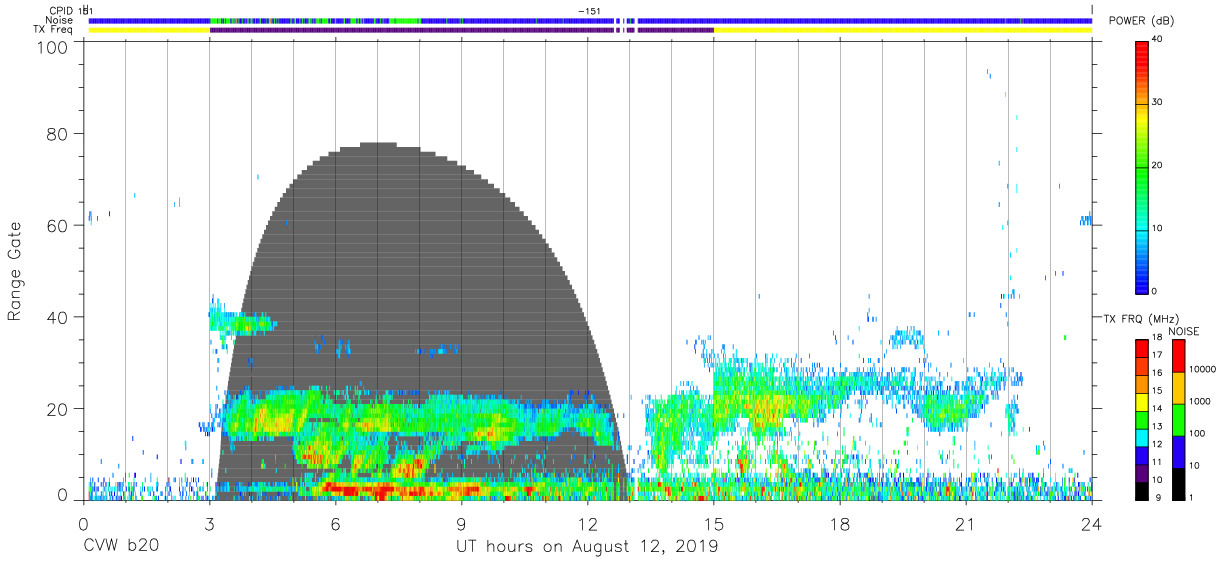Click the "30" tick on POWER color bar
1228x567 pixels.
(1157, 102)
